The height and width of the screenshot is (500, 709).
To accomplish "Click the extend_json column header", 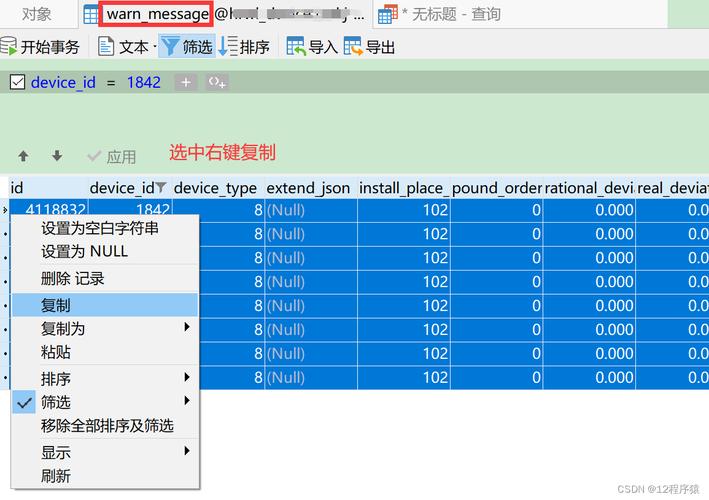I will pyautogui.click(x=311, y=188).
